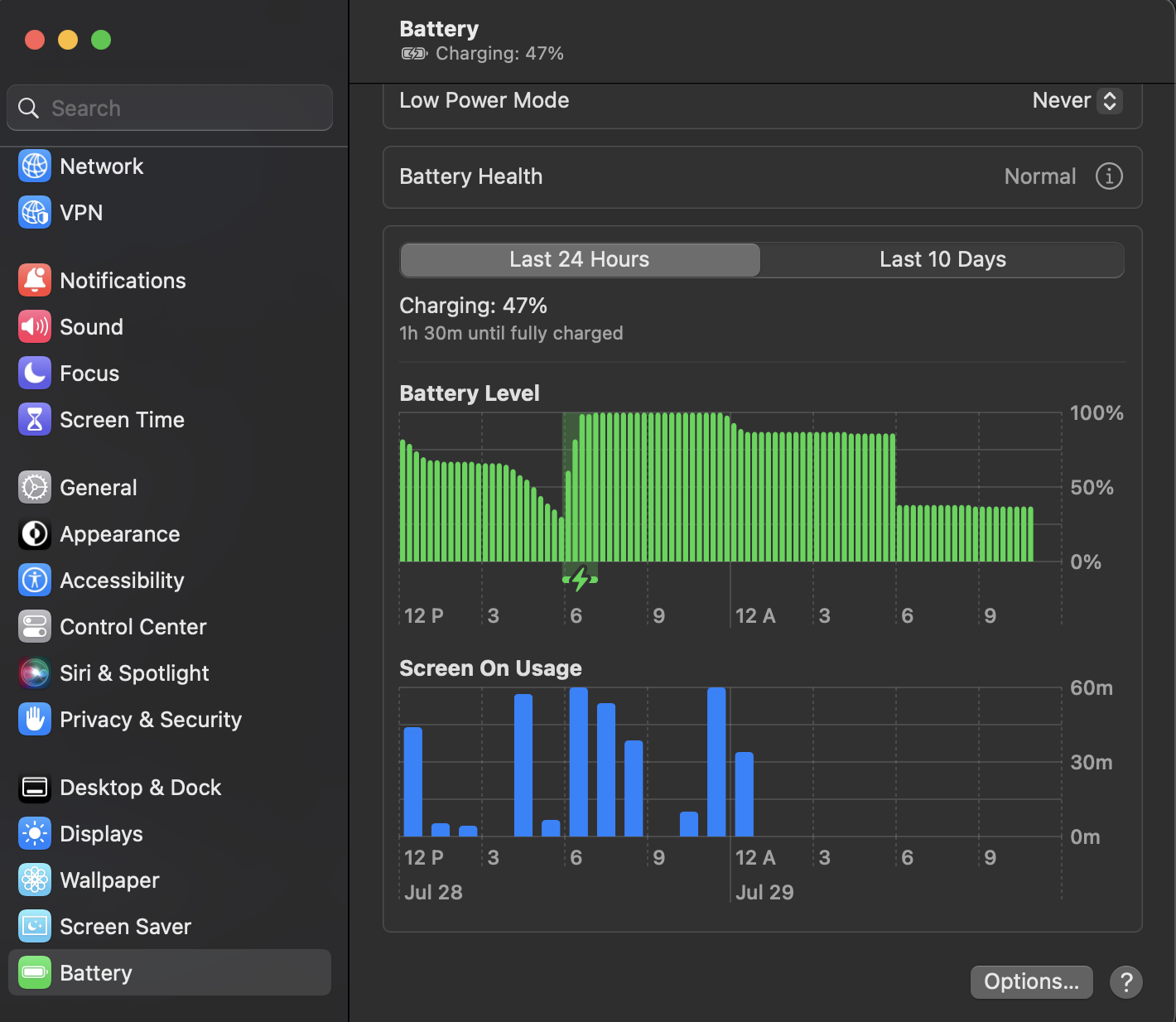
Task: Click the Options... button
Action: [x=1031, y=982]
